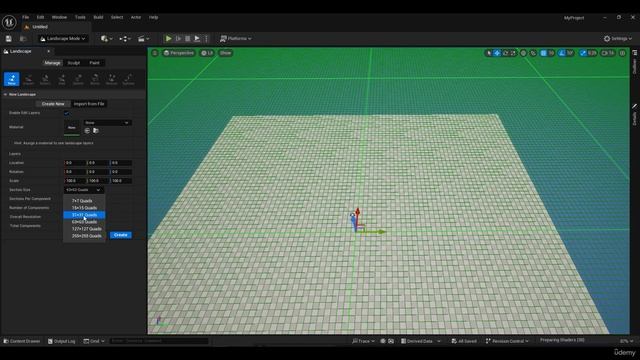Click the blue Create button
This screenshot has width=640, height=360.
click(120, 235)
